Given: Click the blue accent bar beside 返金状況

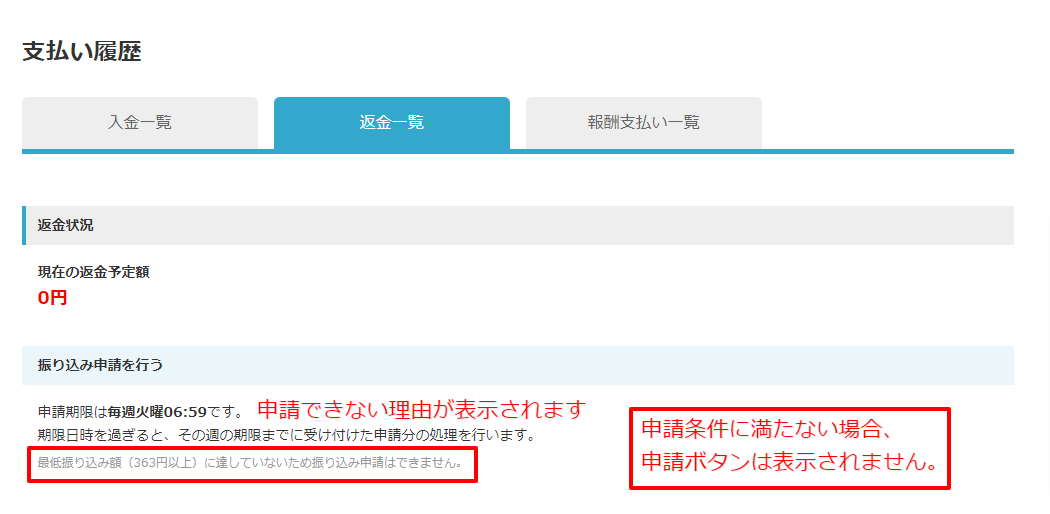Looking at the screenshot, I should pyautogui.click(x=23, y=226).
